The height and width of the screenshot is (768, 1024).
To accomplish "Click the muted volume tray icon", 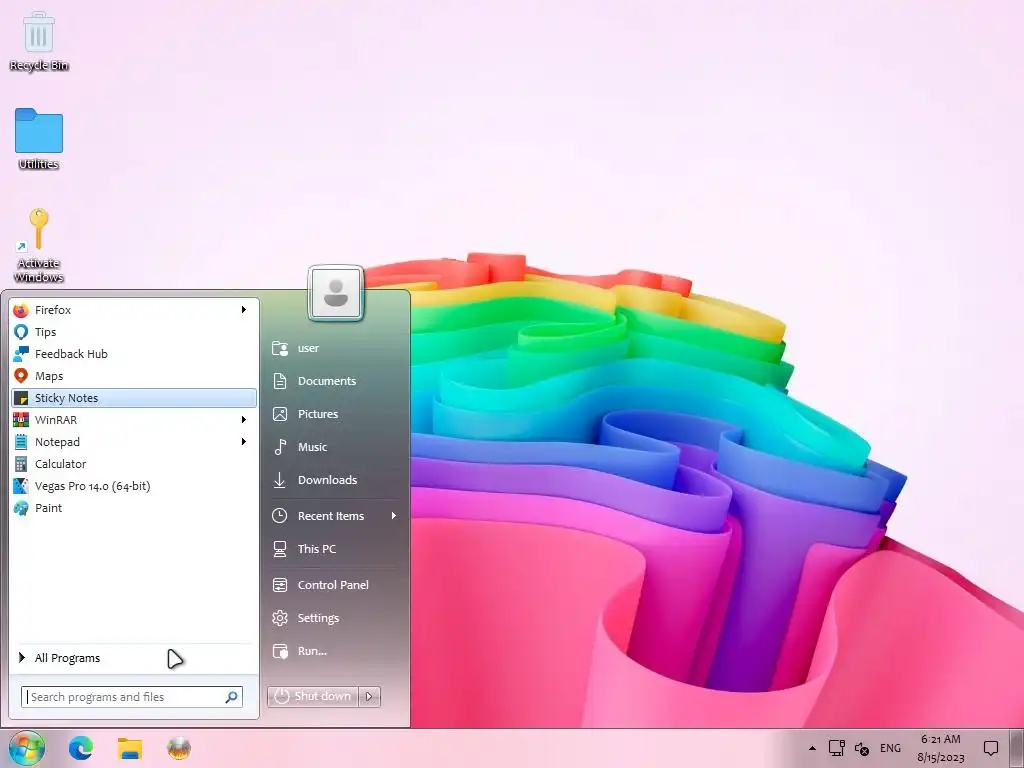I will pos(862,749).
